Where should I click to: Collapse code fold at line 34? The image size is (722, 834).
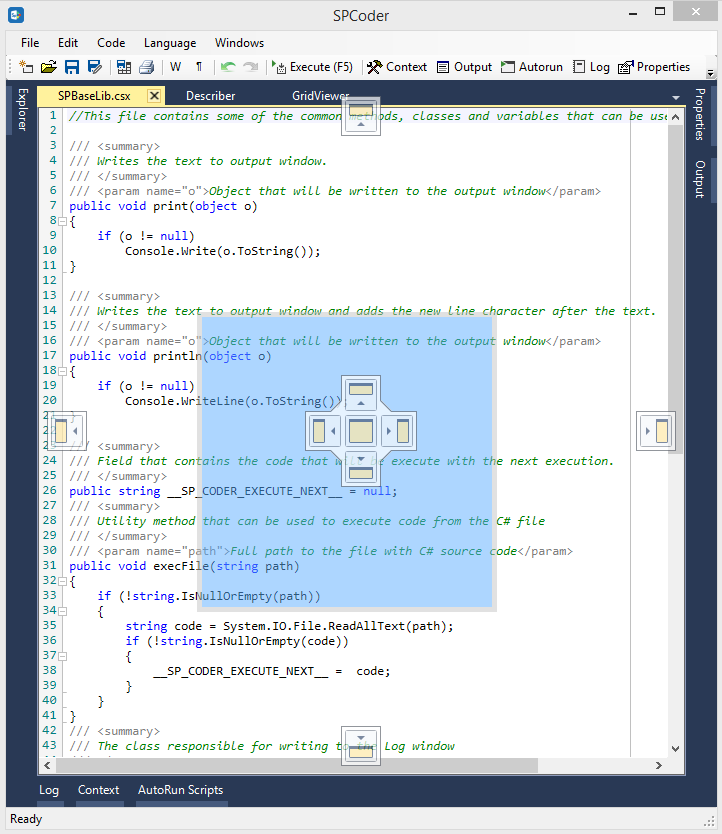(x=62, y=611)
